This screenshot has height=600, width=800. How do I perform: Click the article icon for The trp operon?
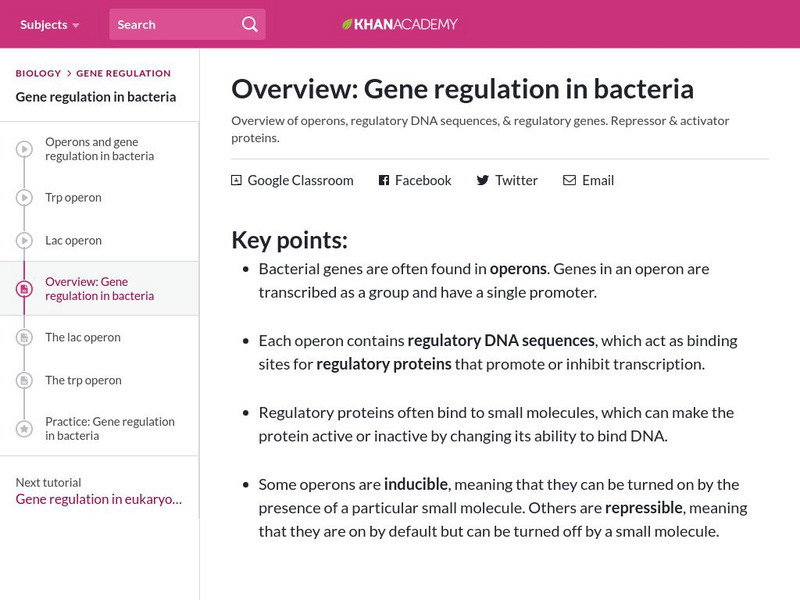tap(22, 380)
